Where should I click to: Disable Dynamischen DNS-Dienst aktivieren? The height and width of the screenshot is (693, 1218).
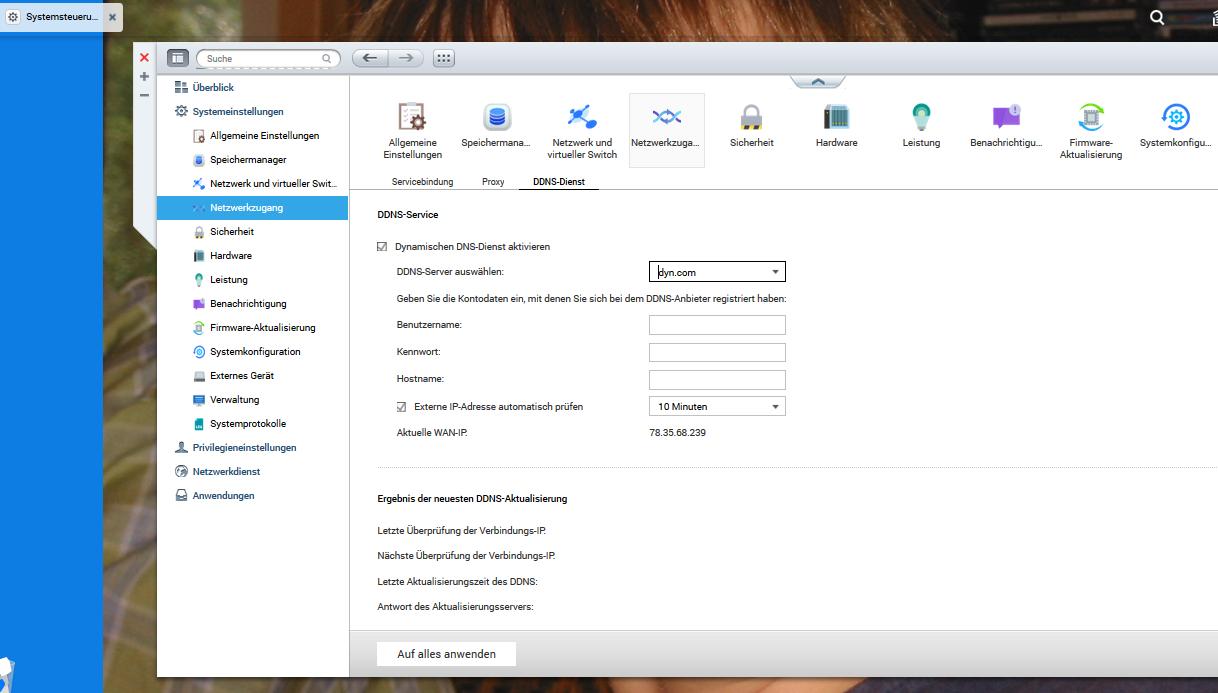[381, 246]
